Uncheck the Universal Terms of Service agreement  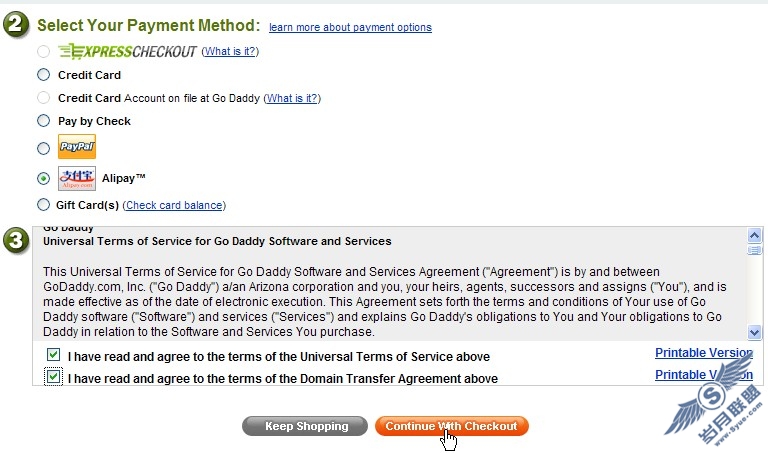(x=53, y=355)
